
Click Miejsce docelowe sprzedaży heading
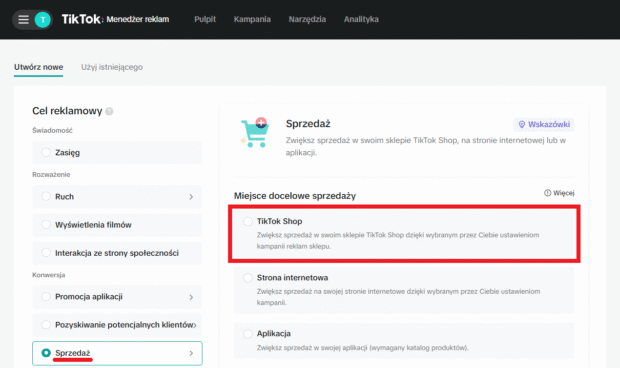point(295,196)
